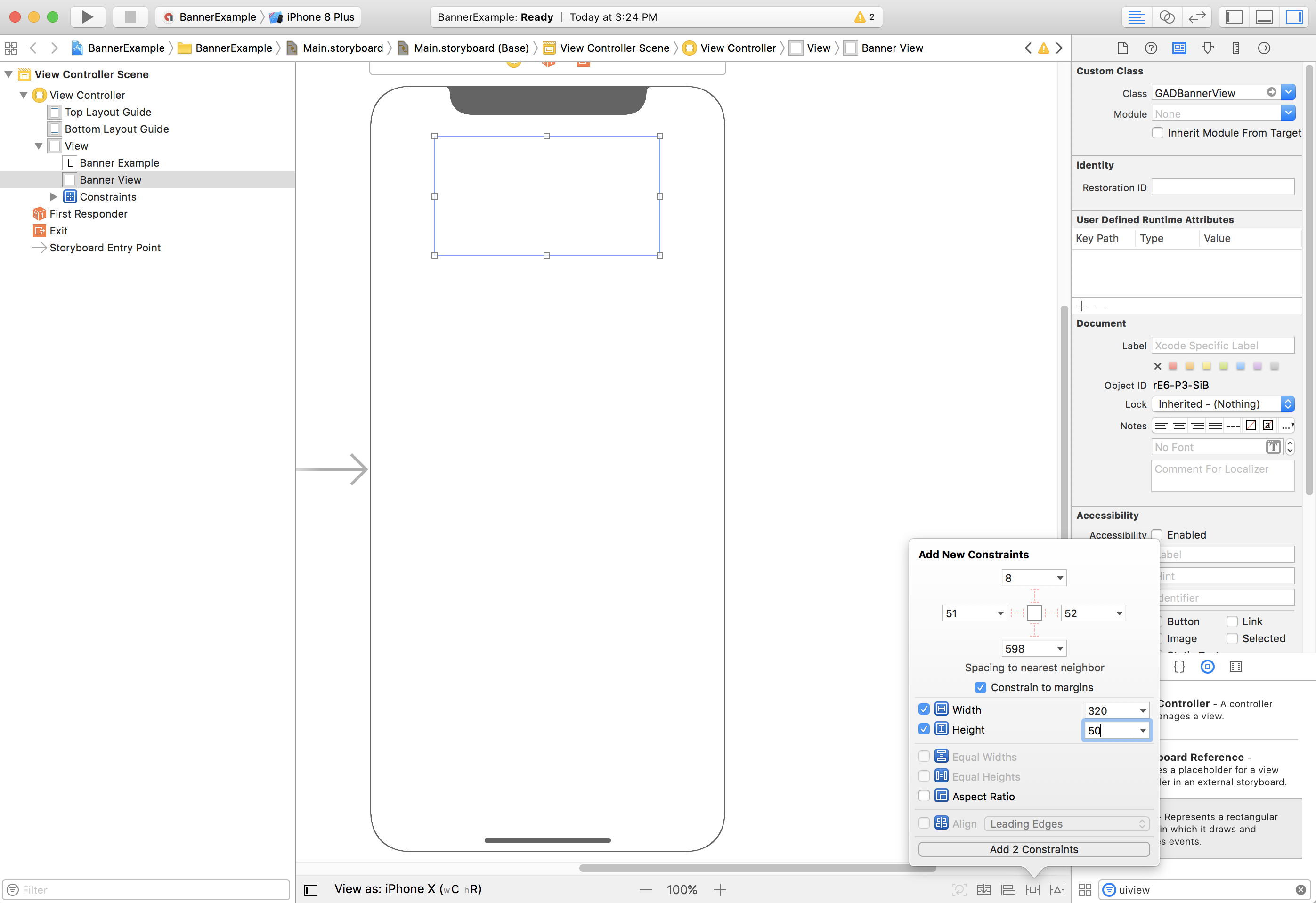Uncheck the Width constraint checkbox
Viewport: 1316px width, 903px height.
[x=924, y=709]
